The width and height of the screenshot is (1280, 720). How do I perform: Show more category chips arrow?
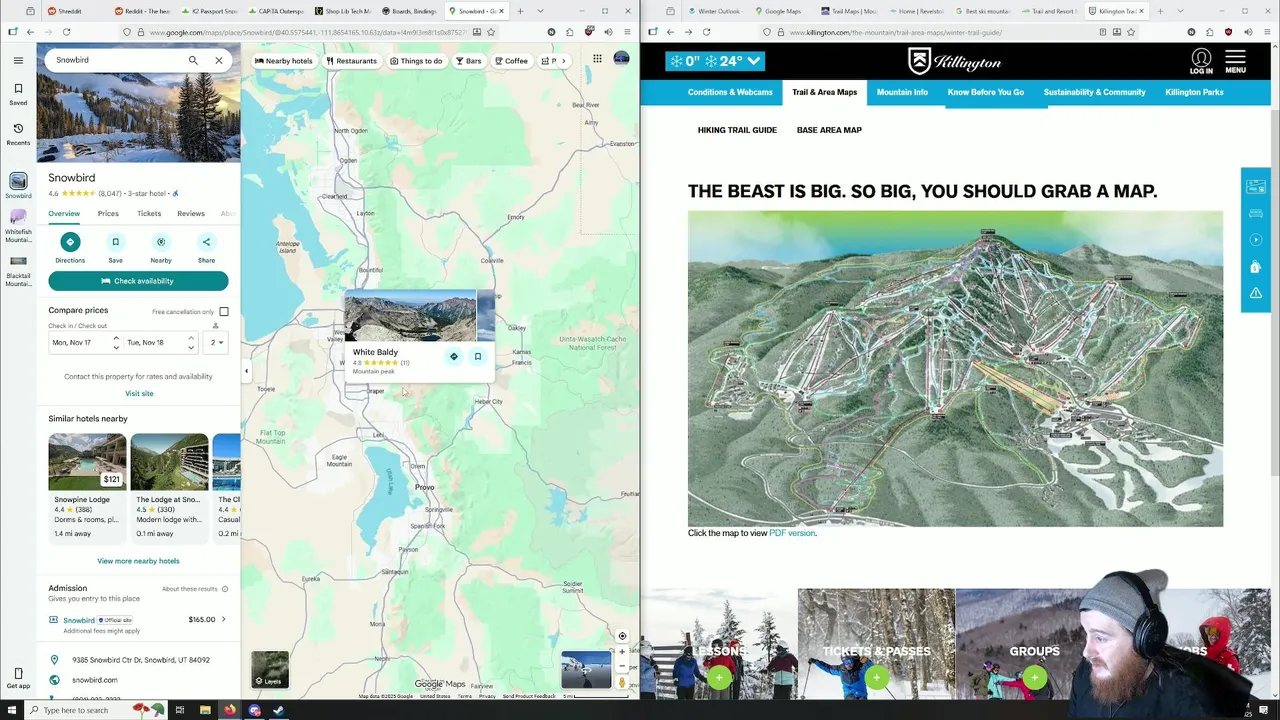click(x=564, y=61)
